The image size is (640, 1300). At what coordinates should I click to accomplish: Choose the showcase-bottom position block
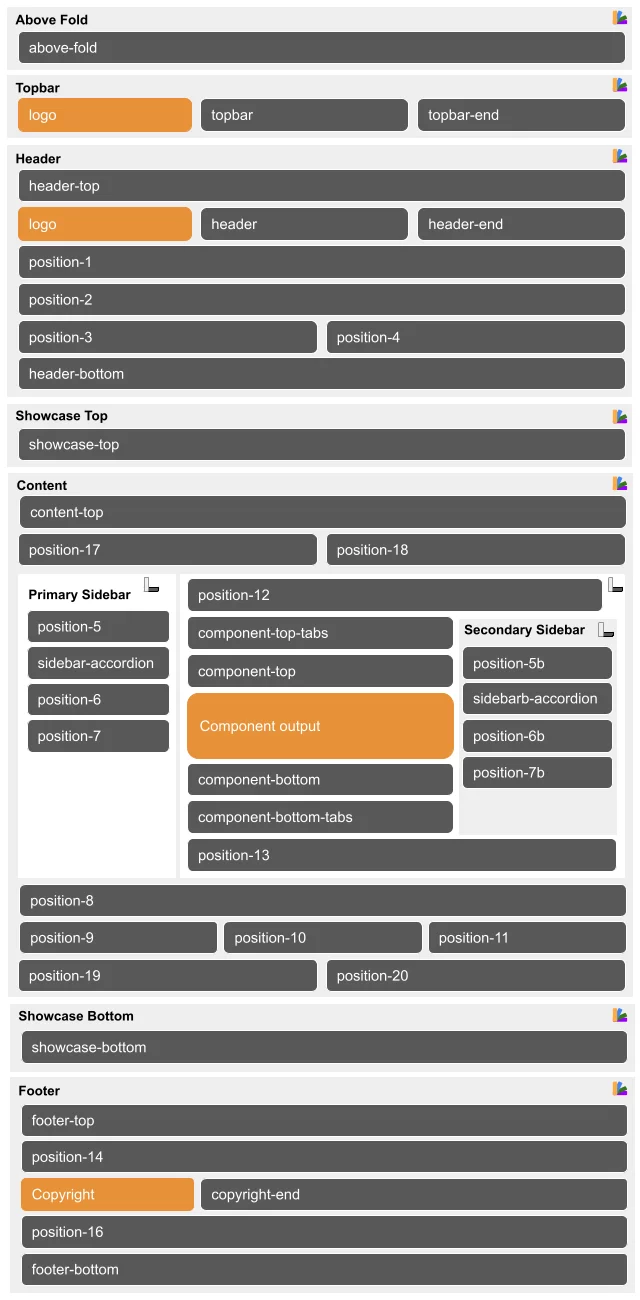[x=324, y=1047]
